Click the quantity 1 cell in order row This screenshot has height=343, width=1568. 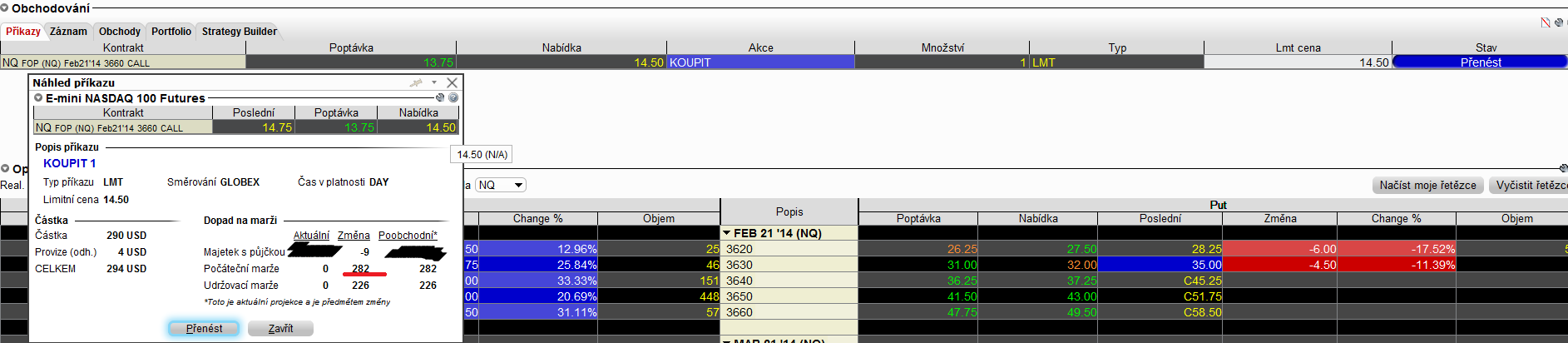942,62
